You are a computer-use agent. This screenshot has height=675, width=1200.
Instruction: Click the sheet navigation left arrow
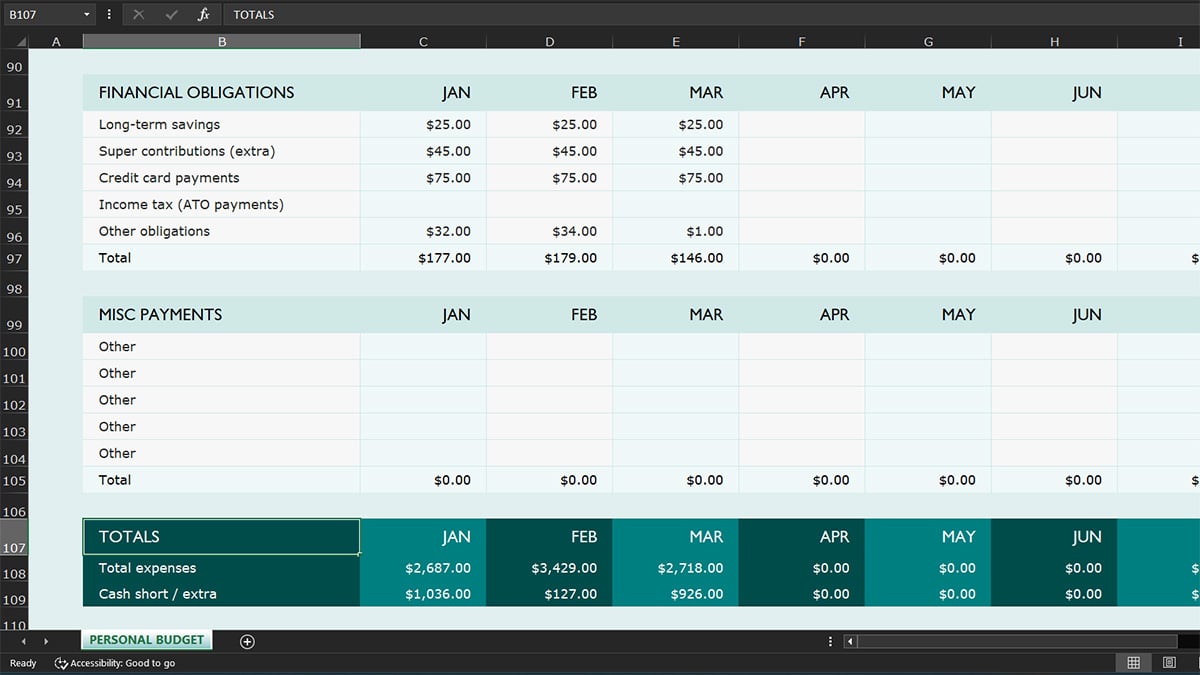coord(22,641)
